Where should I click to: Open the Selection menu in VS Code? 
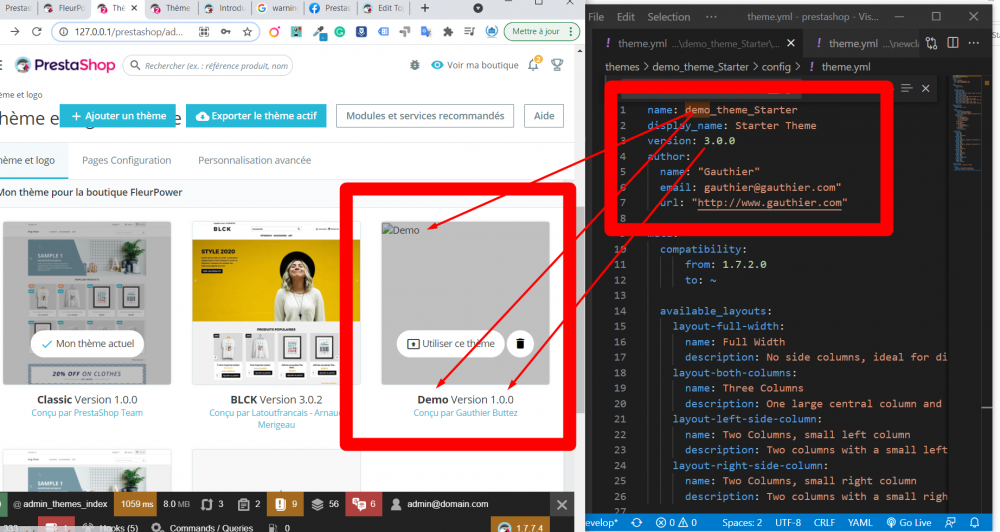(668, 17)
